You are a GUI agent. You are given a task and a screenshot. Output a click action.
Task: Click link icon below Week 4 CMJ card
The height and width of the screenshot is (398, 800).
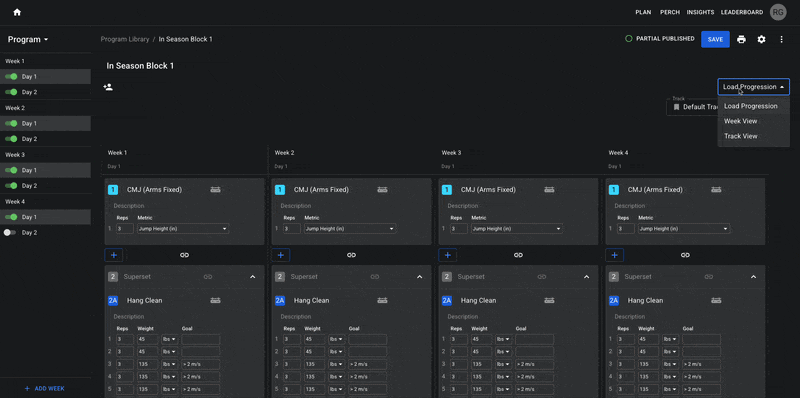click(x=685, y=255)
